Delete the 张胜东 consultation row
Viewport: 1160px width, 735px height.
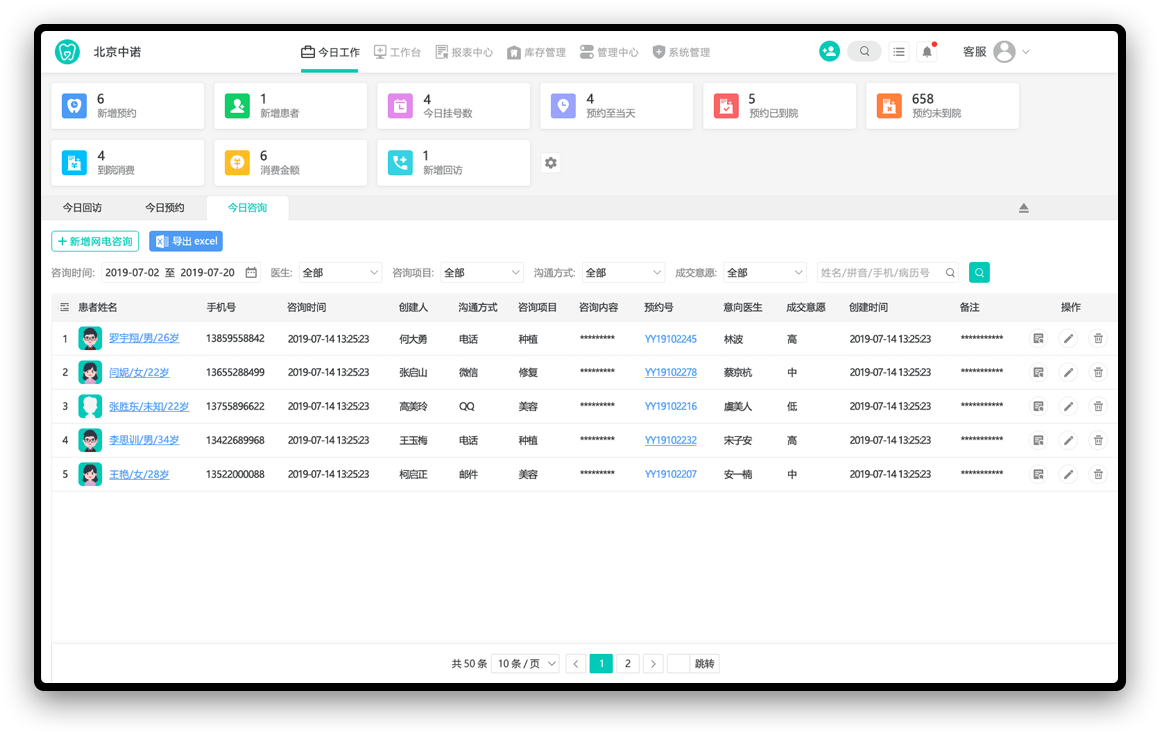1098,407
